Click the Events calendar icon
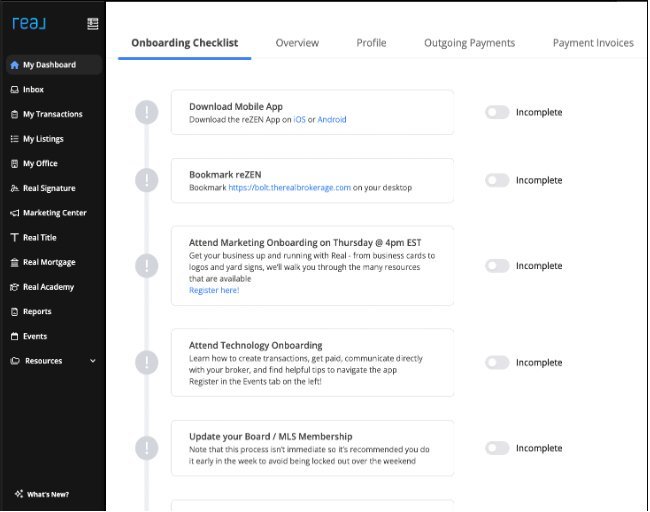 click(x=15, y=336)
